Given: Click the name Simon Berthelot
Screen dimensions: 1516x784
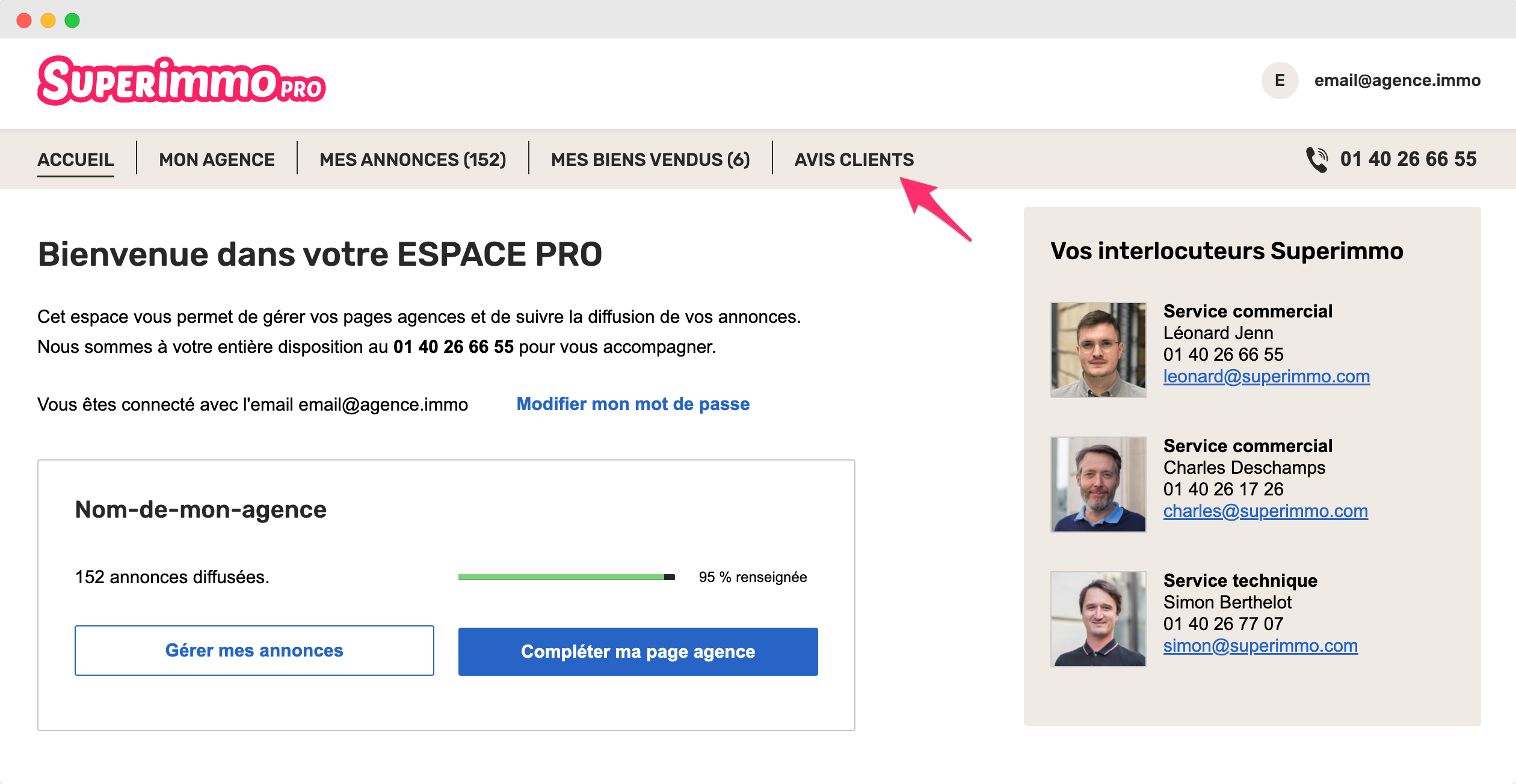Looking at the screenshot, I should coord(1227,602).
